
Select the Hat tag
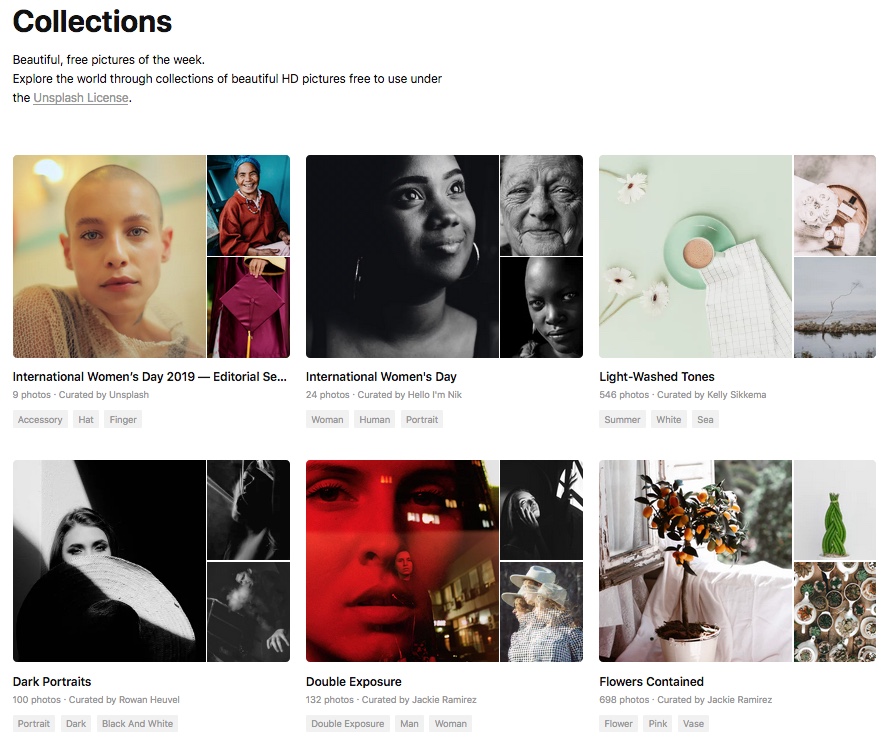(x=86, y=420)
